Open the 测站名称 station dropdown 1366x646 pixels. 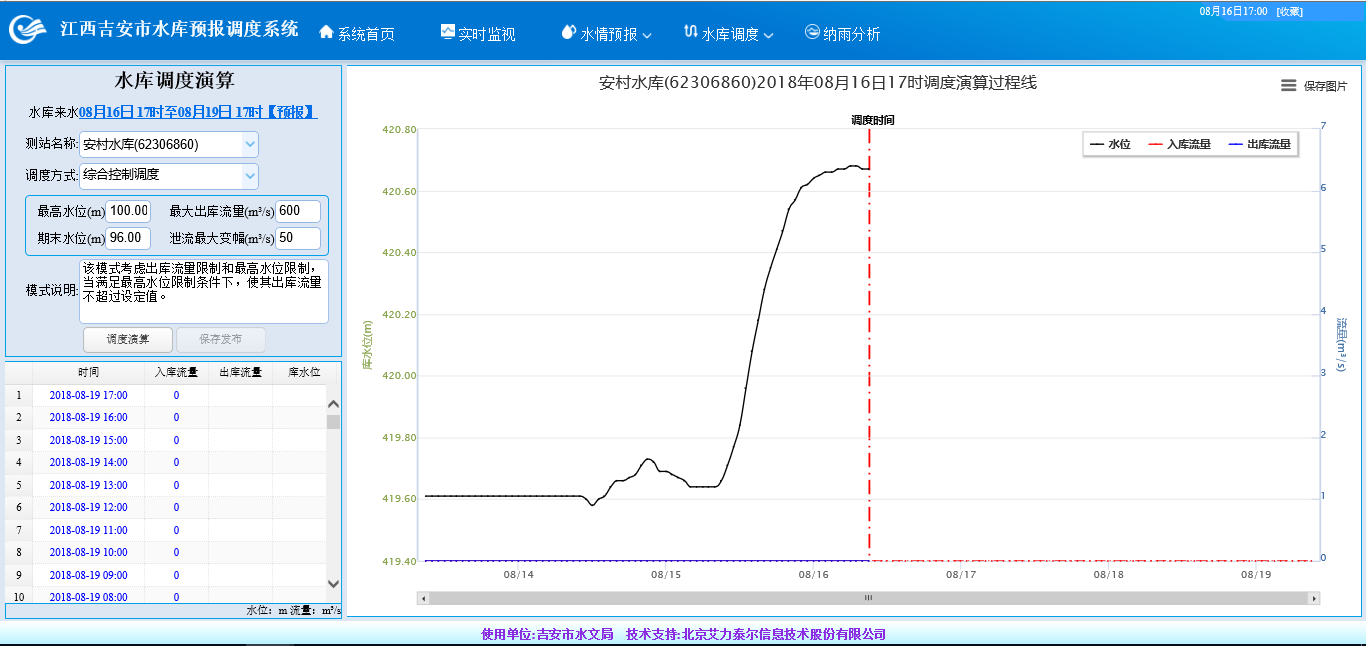tap(250, 144)
